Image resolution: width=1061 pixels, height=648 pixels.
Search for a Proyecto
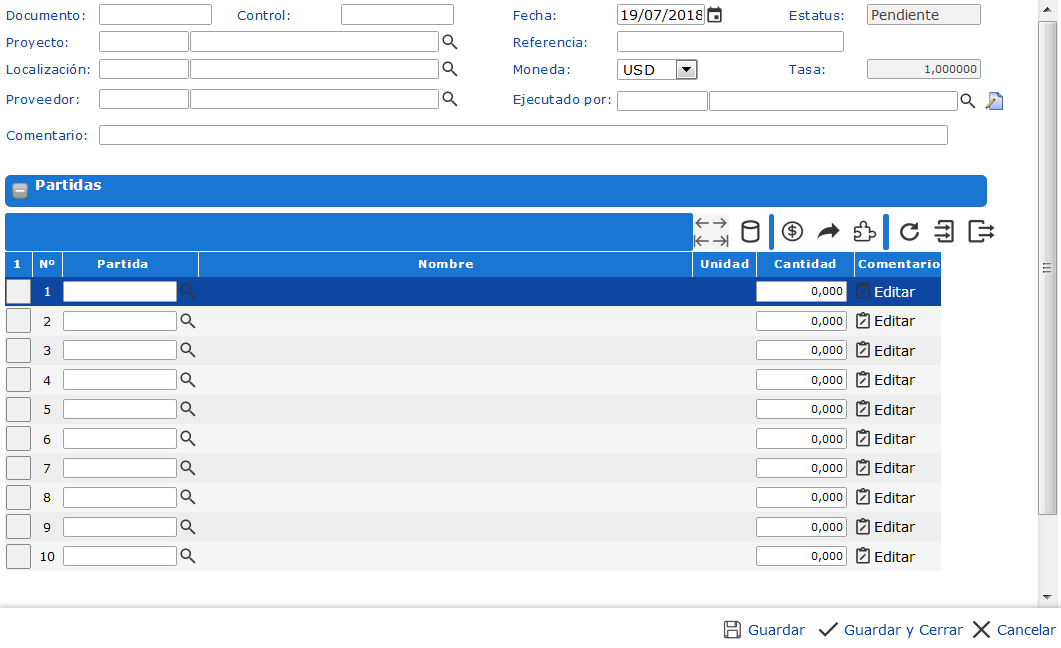coord(450,42)
